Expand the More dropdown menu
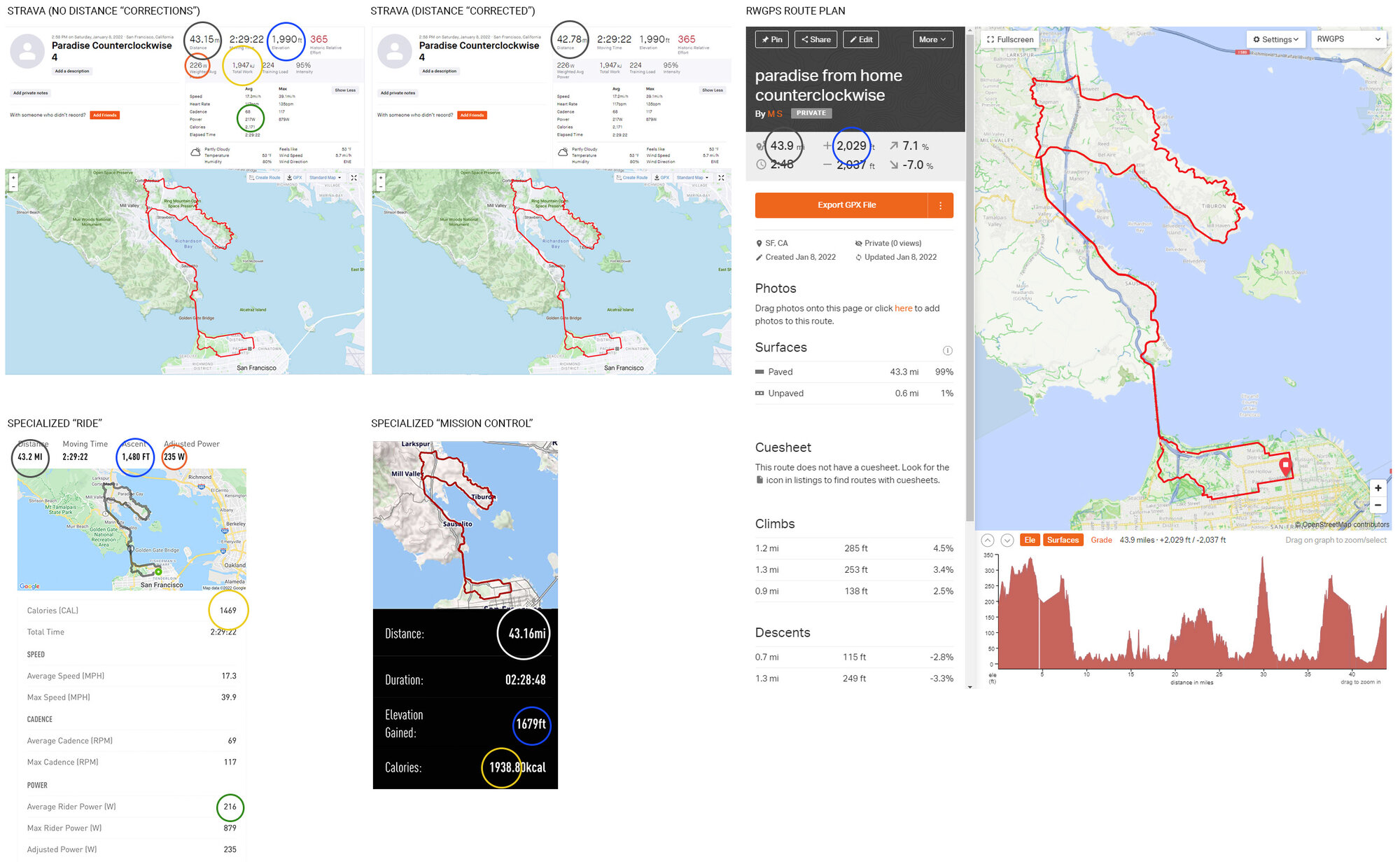Screen dimensions: 1400x862 tap(932, 40)
